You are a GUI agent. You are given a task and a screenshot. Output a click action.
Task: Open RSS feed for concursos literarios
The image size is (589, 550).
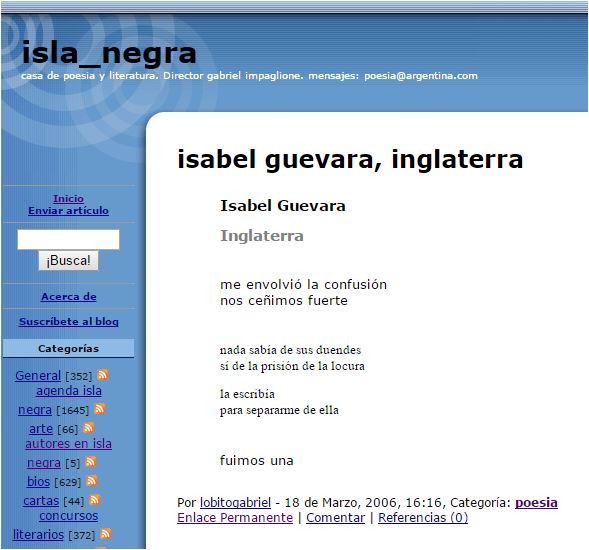106,533
